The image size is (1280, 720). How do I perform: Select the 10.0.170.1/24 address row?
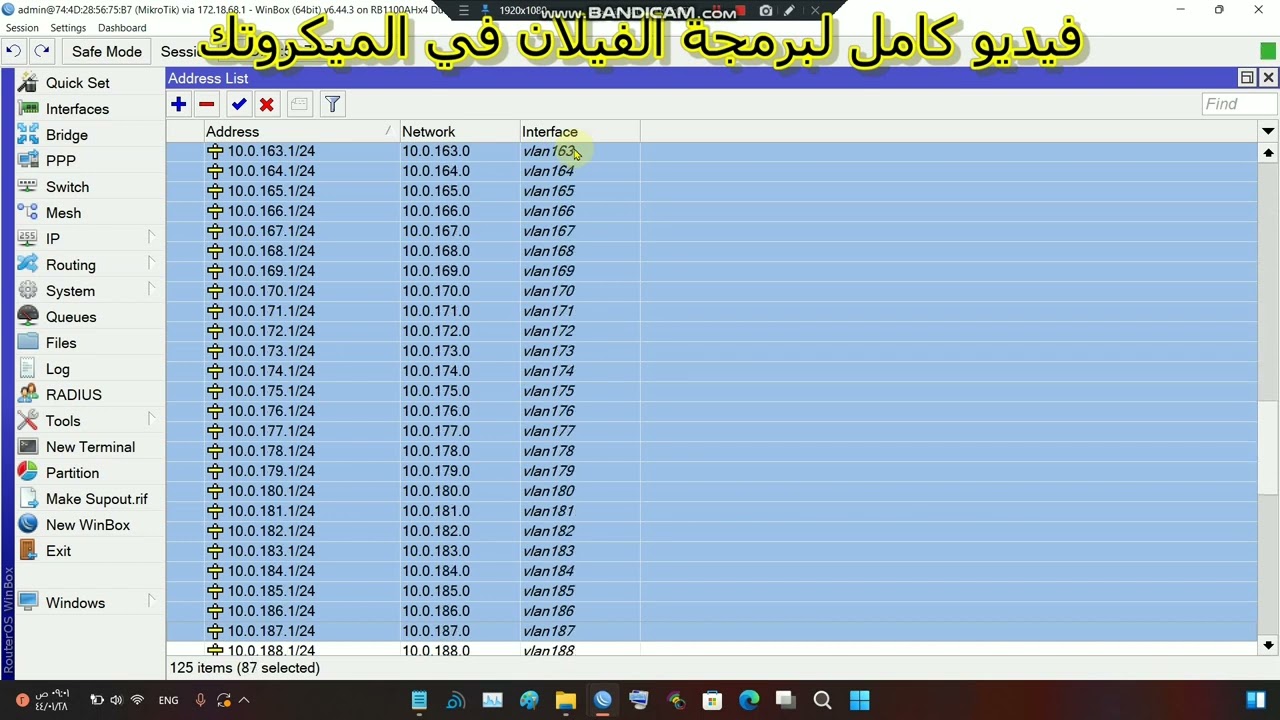pyautogui.click(x=711, y=291)
